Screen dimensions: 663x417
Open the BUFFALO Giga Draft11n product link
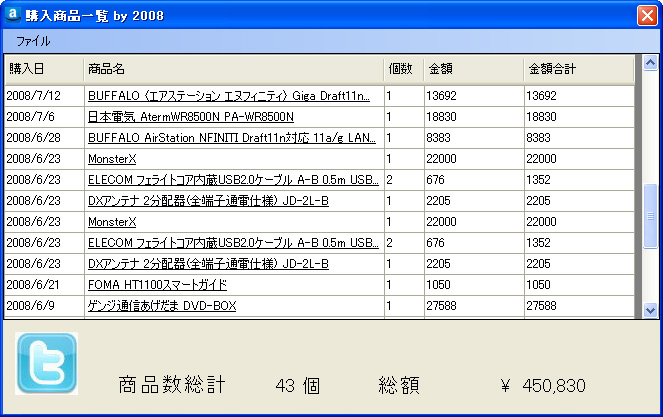tap(229, 96)
